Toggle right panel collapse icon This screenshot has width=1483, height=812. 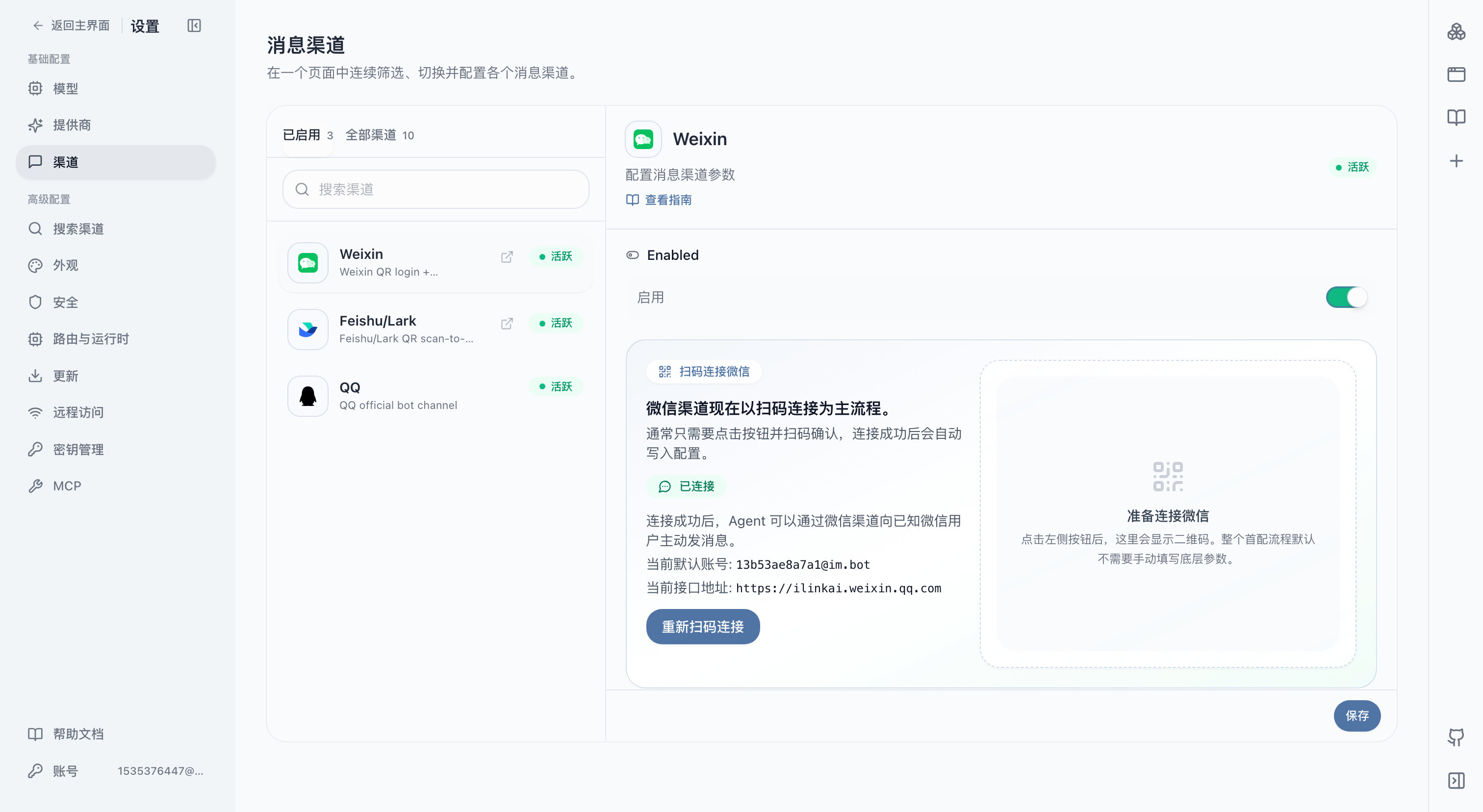(1456, 780)
